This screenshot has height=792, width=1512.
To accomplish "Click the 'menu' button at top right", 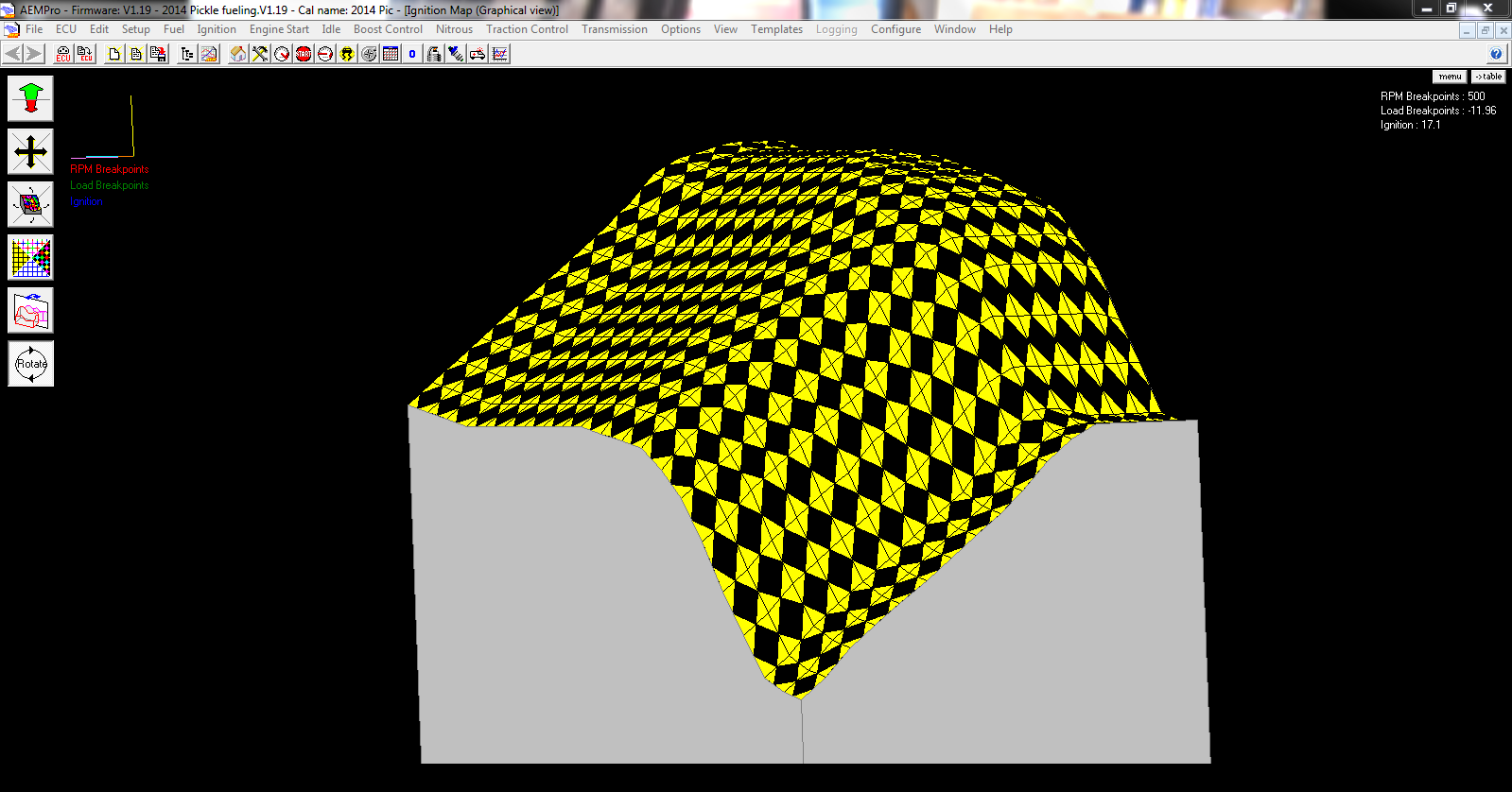I will pos(1450,77).
